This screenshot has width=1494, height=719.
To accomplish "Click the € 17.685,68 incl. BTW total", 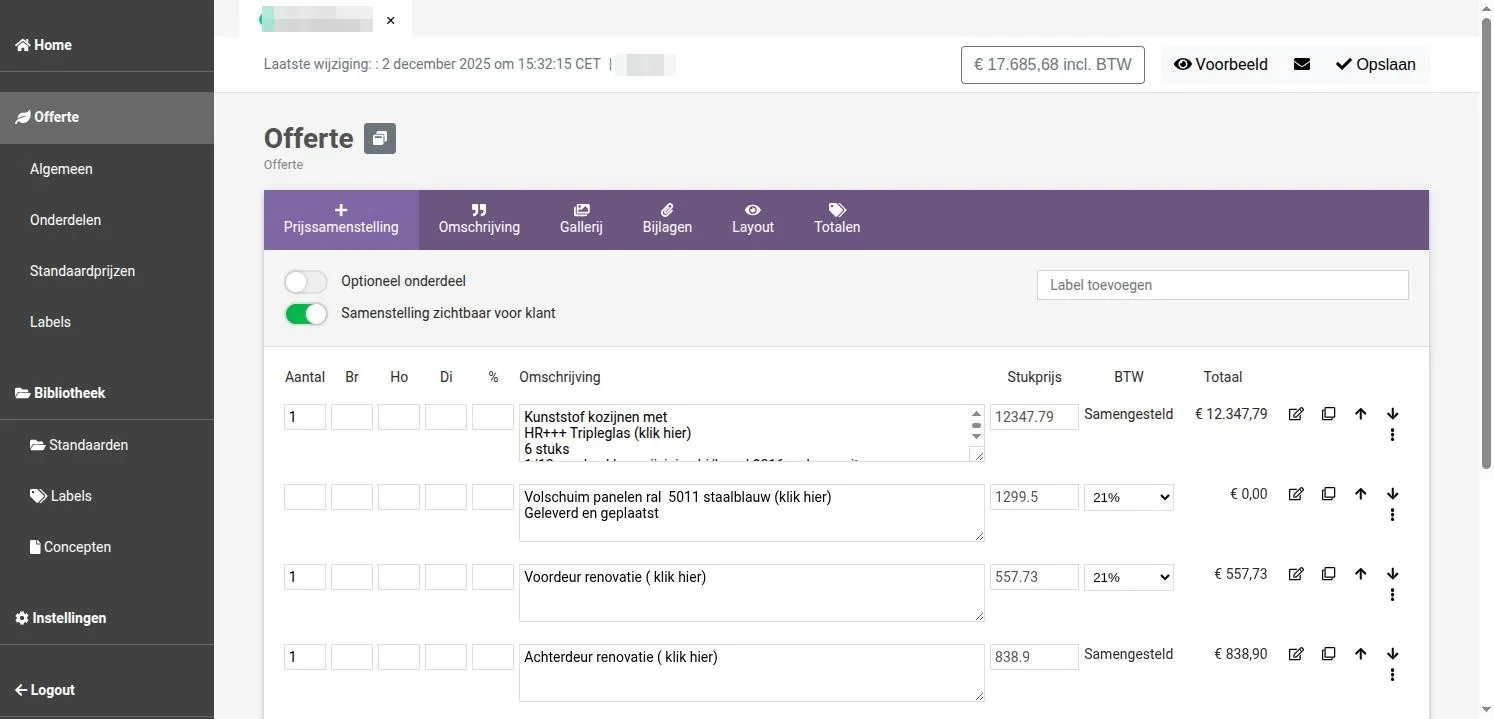I will pyautogui.click(x=1052, y=64).
